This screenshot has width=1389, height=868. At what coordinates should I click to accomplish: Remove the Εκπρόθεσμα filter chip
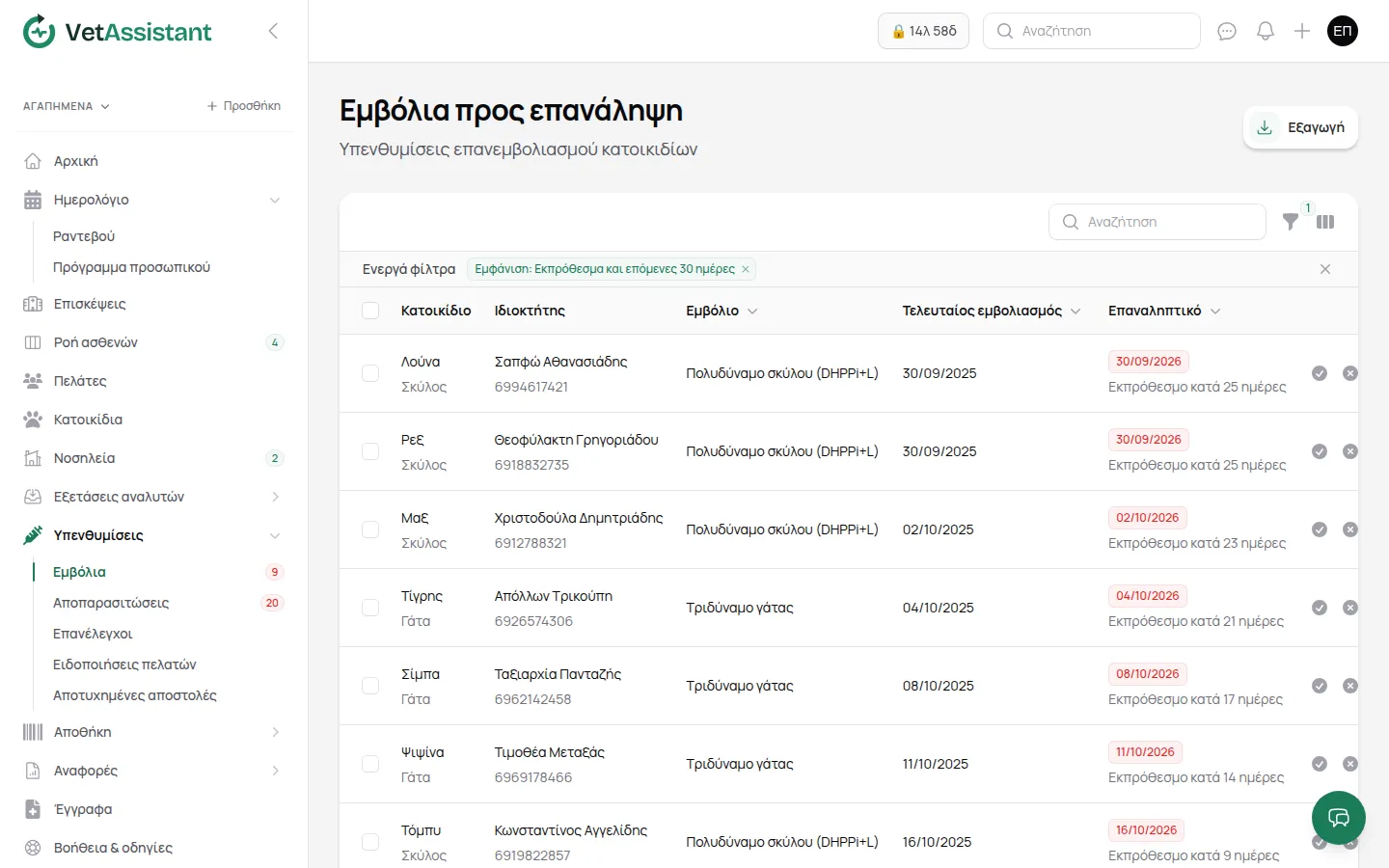coord(746,269)
